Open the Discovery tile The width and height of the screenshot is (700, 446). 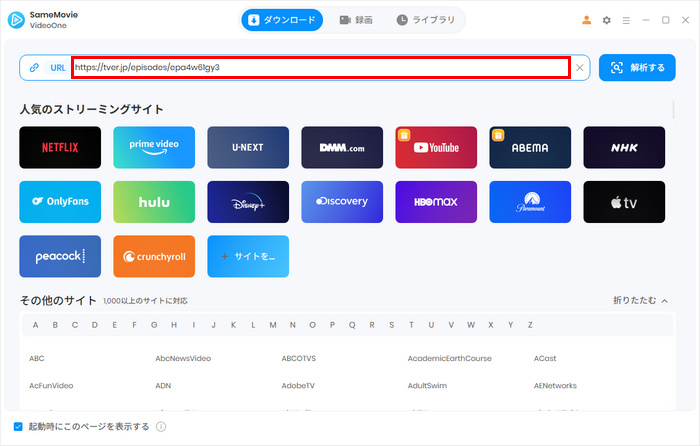coord(342,202)
